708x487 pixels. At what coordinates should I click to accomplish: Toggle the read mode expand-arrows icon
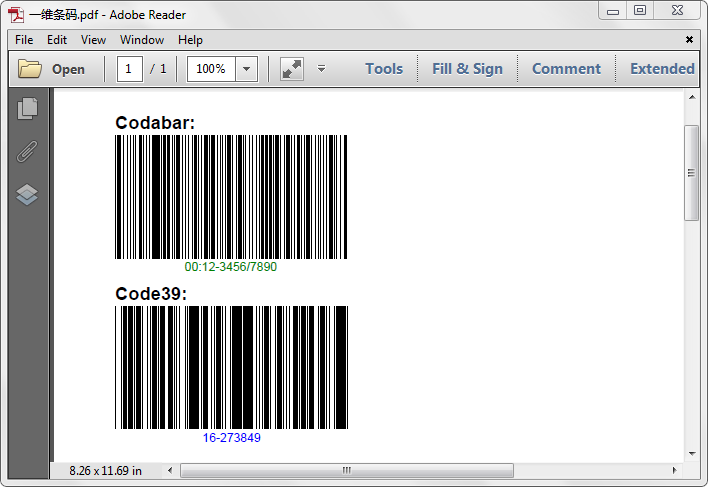tap(292, 69)
